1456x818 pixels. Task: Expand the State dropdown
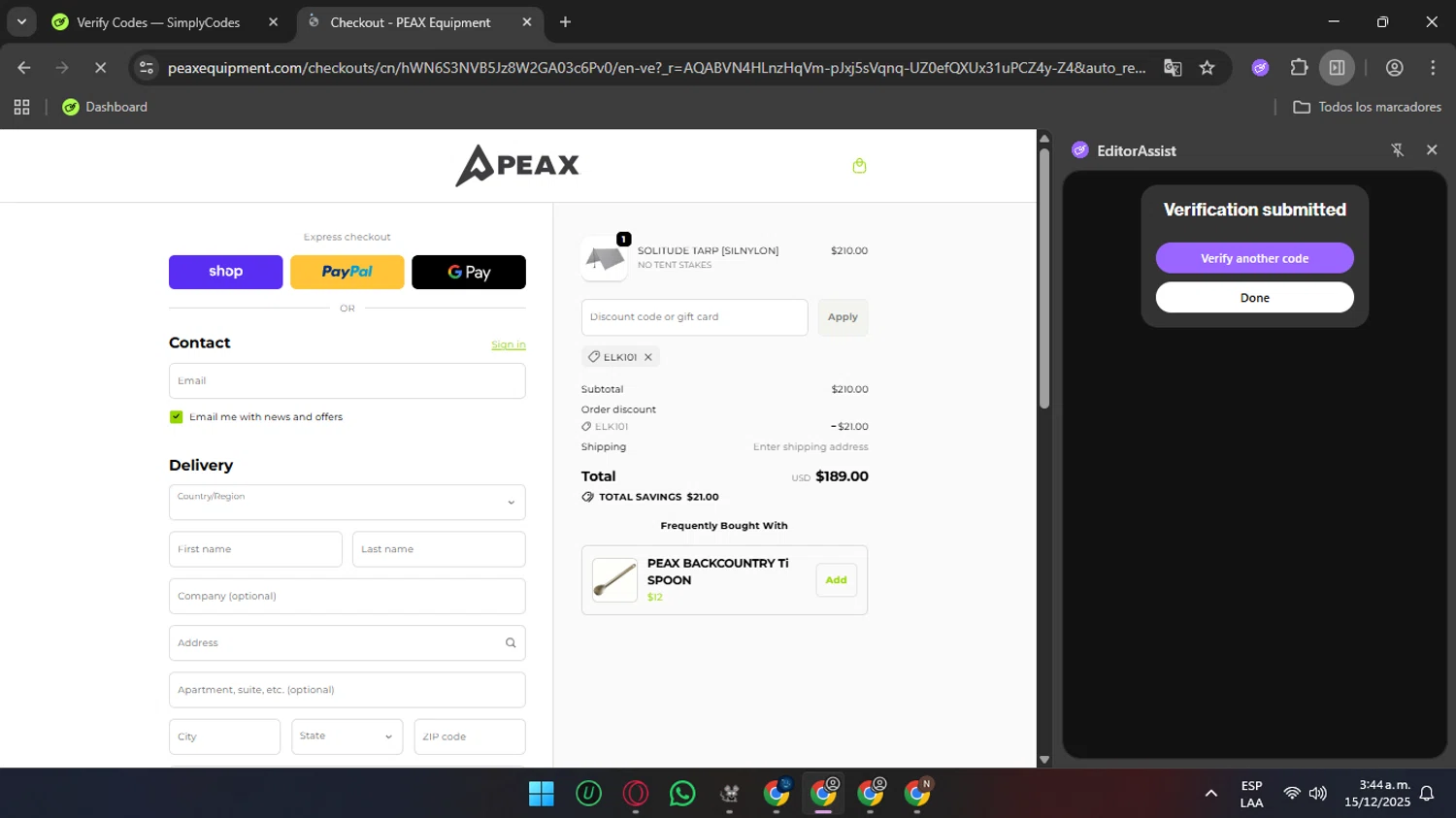(347, 736)
